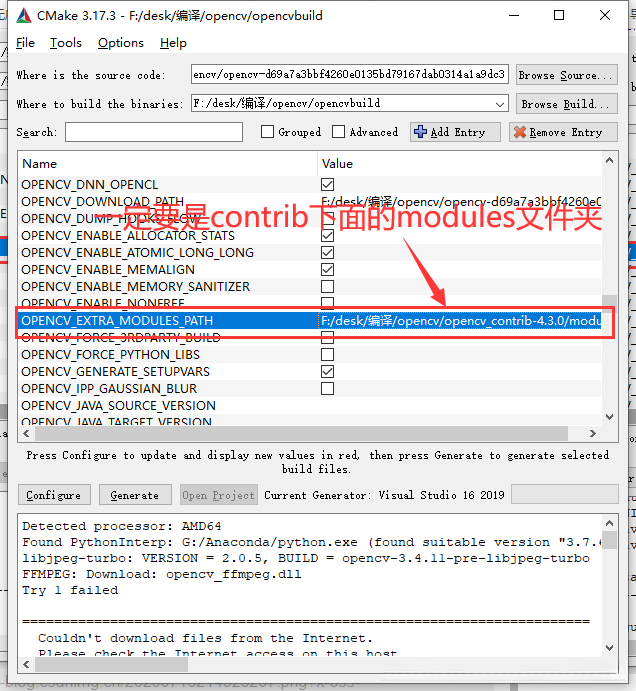Open the Tools menu
The height and width of the screenshot is (691, 636).
click(66, 43)
